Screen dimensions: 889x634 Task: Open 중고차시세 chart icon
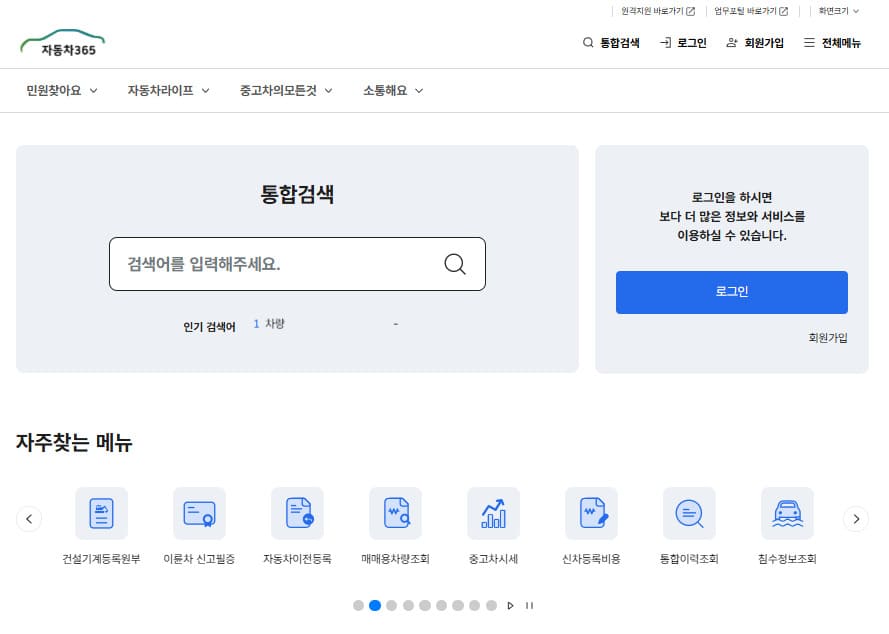tap(494, 513)
